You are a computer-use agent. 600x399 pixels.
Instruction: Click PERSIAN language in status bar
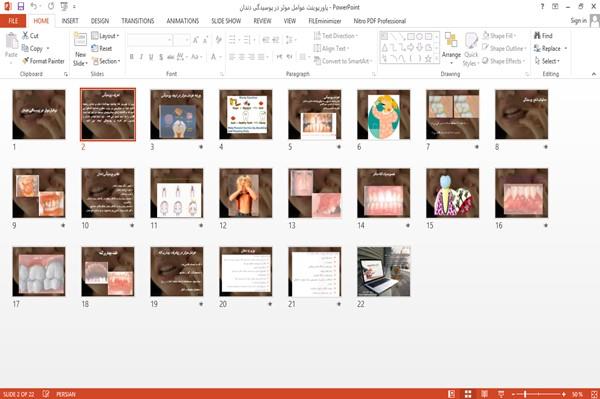66,394
